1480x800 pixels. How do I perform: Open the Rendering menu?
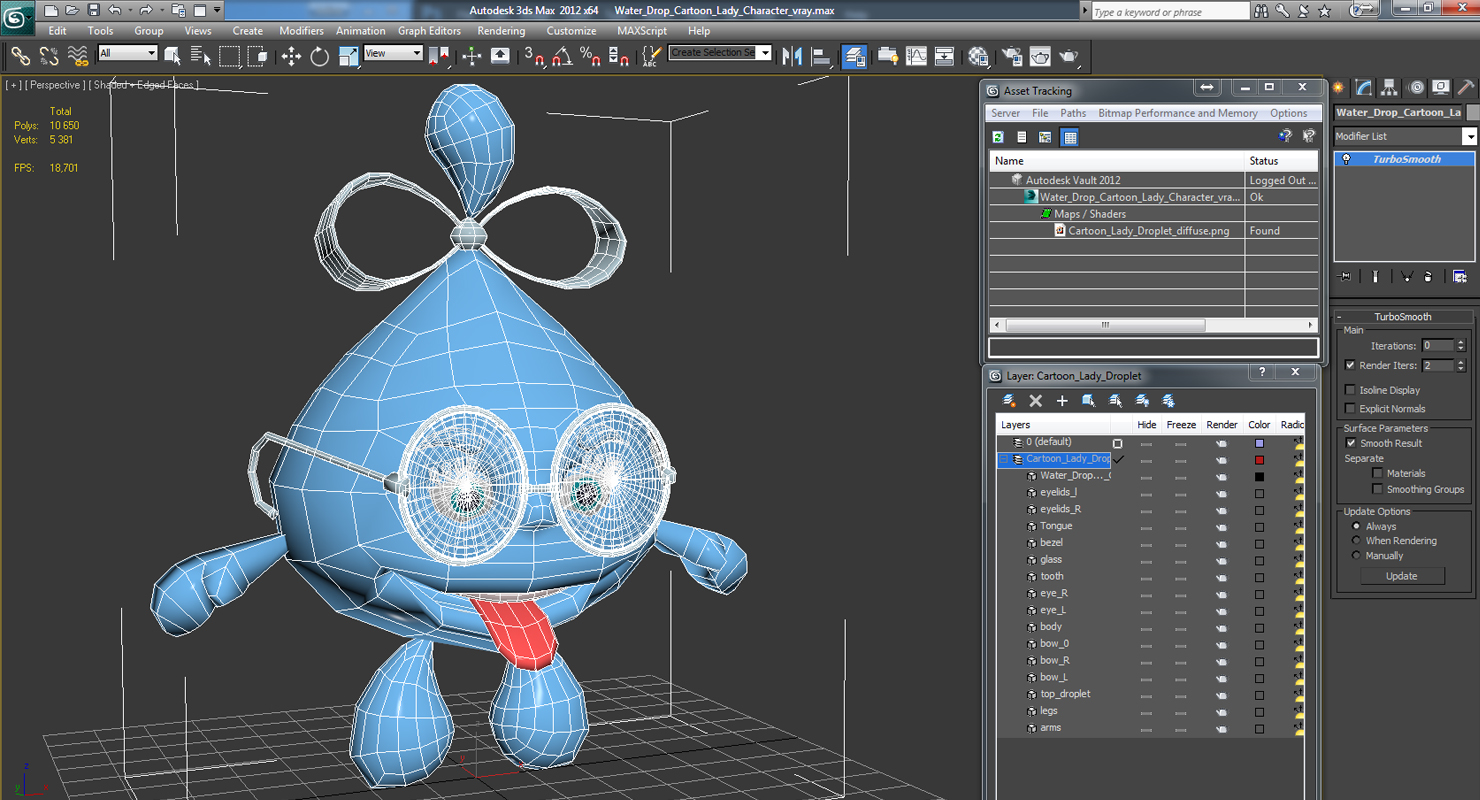point(501,31)
